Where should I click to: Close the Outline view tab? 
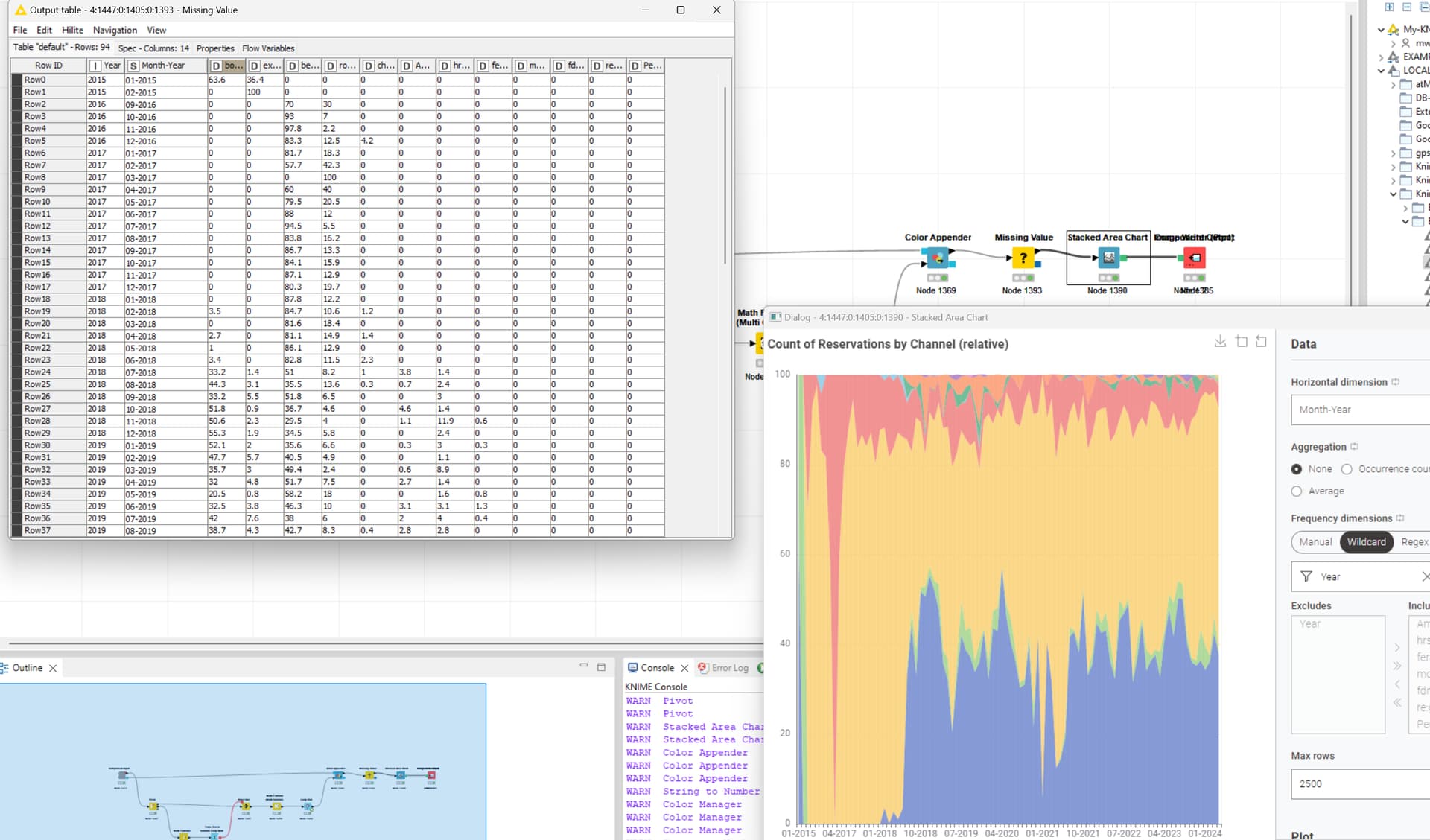tap(53, 668)
